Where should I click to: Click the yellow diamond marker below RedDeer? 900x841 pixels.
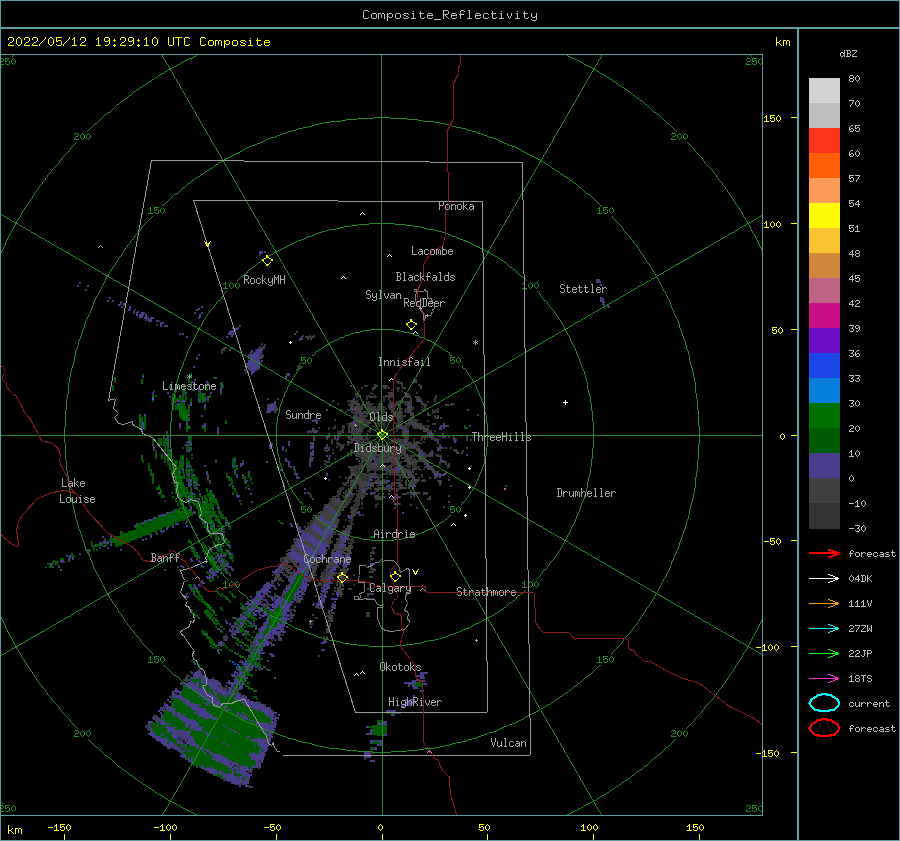(412, 325)
